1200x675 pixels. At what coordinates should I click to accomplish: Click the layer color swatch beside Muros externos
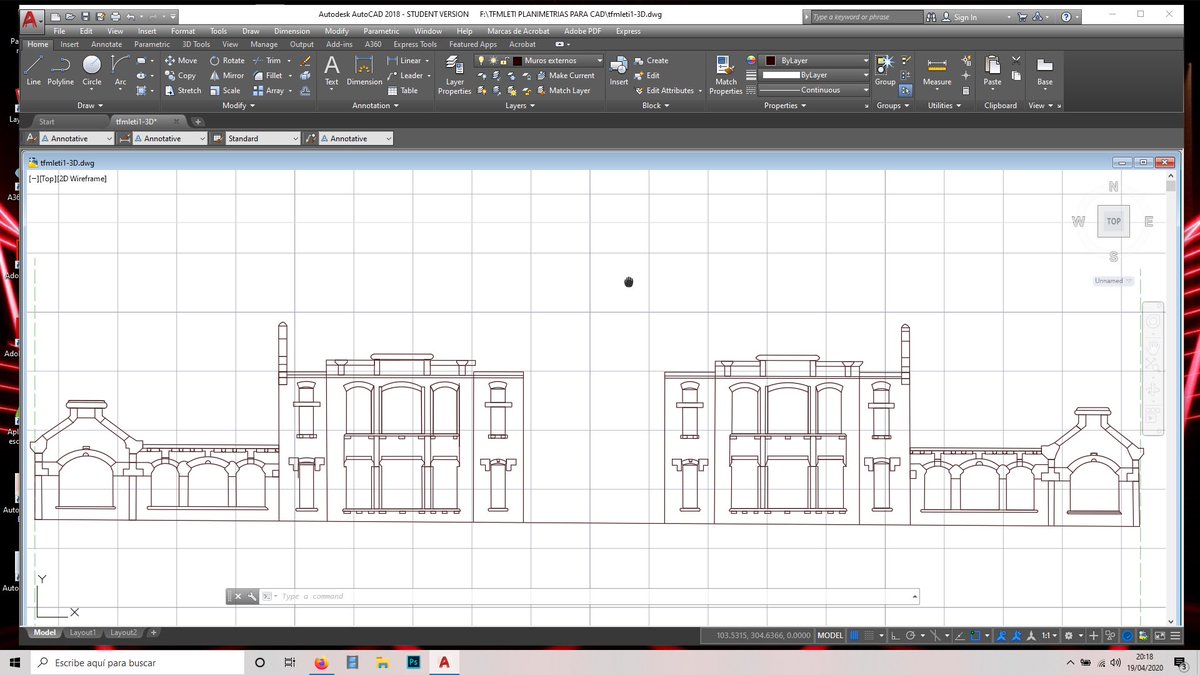517,60
